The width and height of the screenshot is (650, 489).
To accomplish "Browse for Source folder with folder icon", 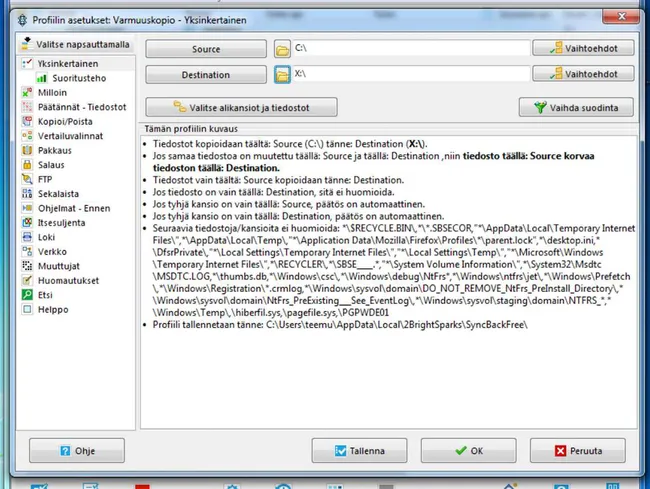I will point(282,49).
